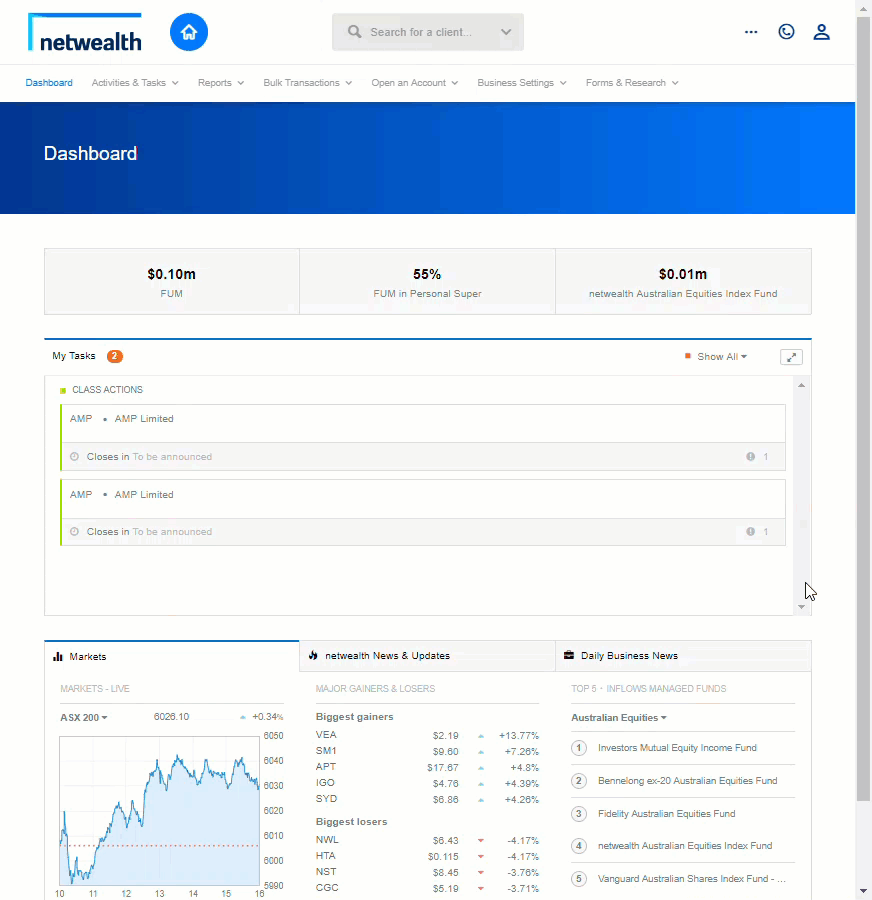Click the NWL down arrow indicator

click(x=481, y=841)
